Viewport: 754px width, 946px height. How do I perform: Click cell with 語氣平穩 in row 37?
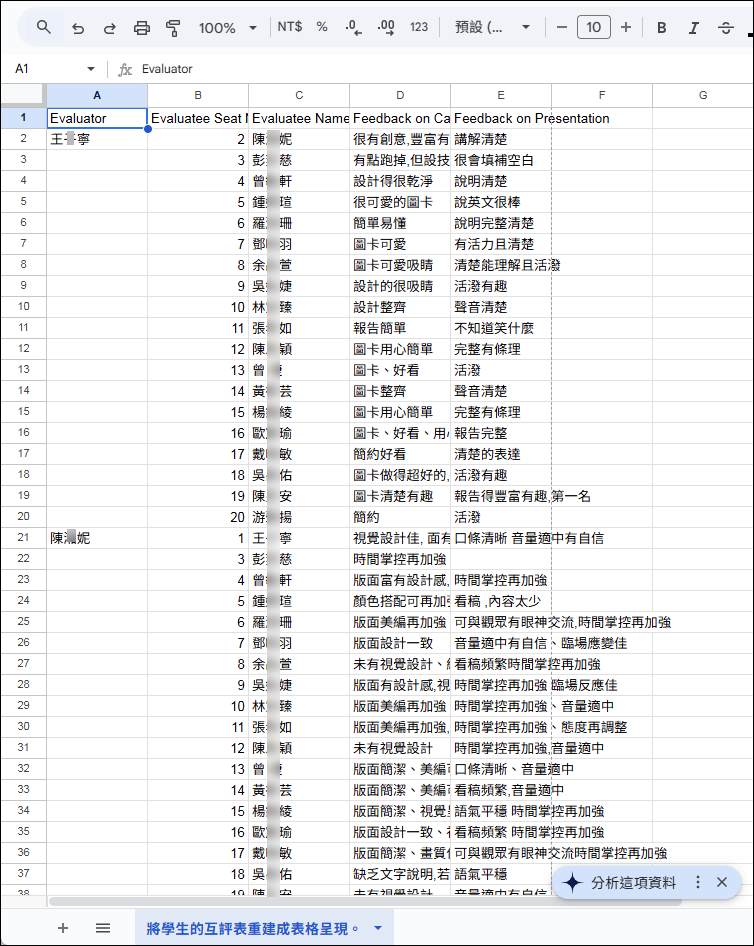[x=501, y=874]
